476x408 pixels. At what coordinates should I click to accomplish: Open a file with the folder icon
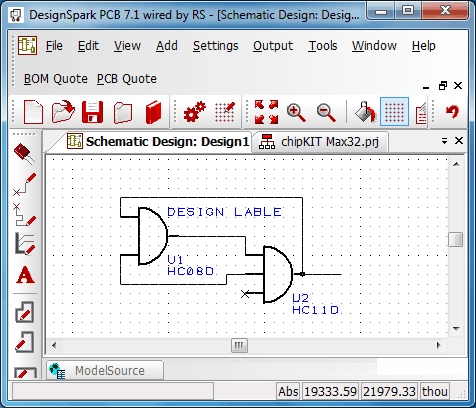[x=63, y=112]
